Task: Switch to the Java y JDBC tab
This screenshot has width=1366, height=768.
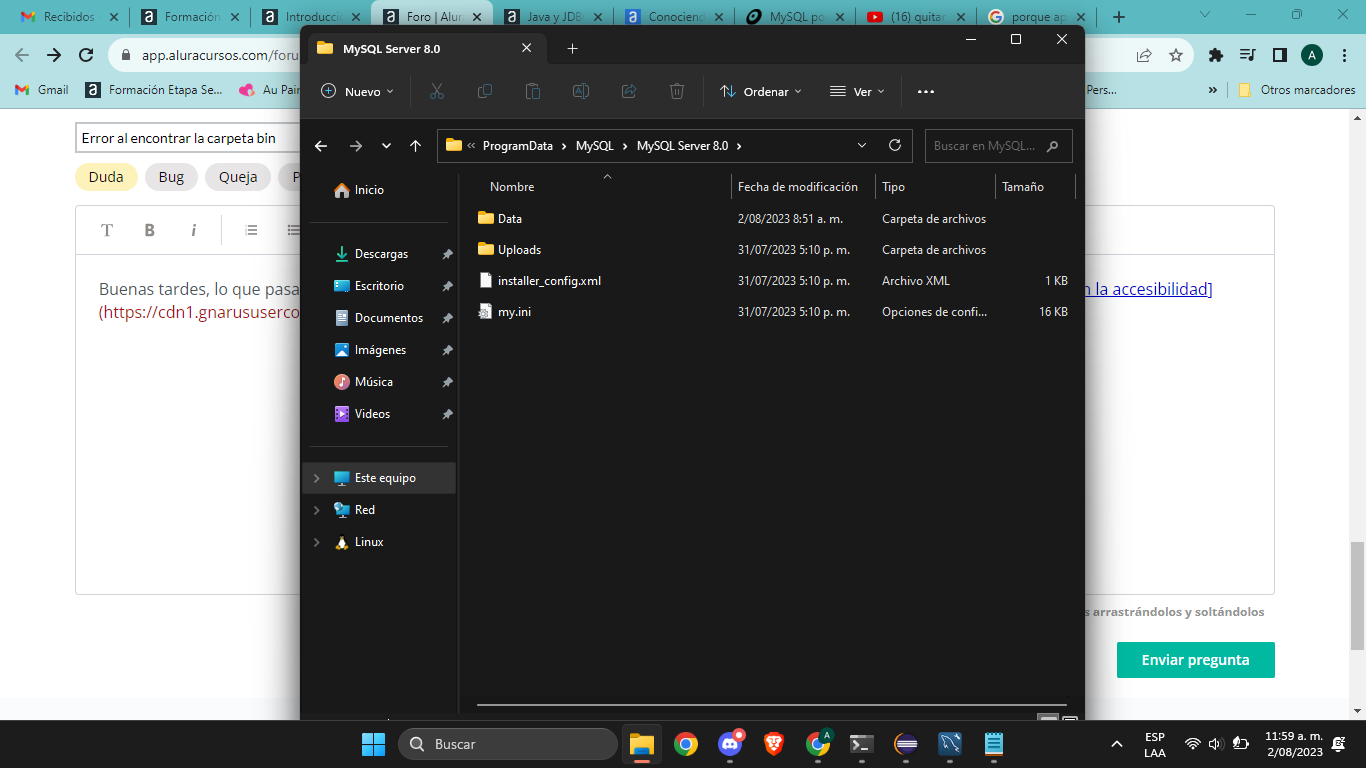Action: [553, 17]
